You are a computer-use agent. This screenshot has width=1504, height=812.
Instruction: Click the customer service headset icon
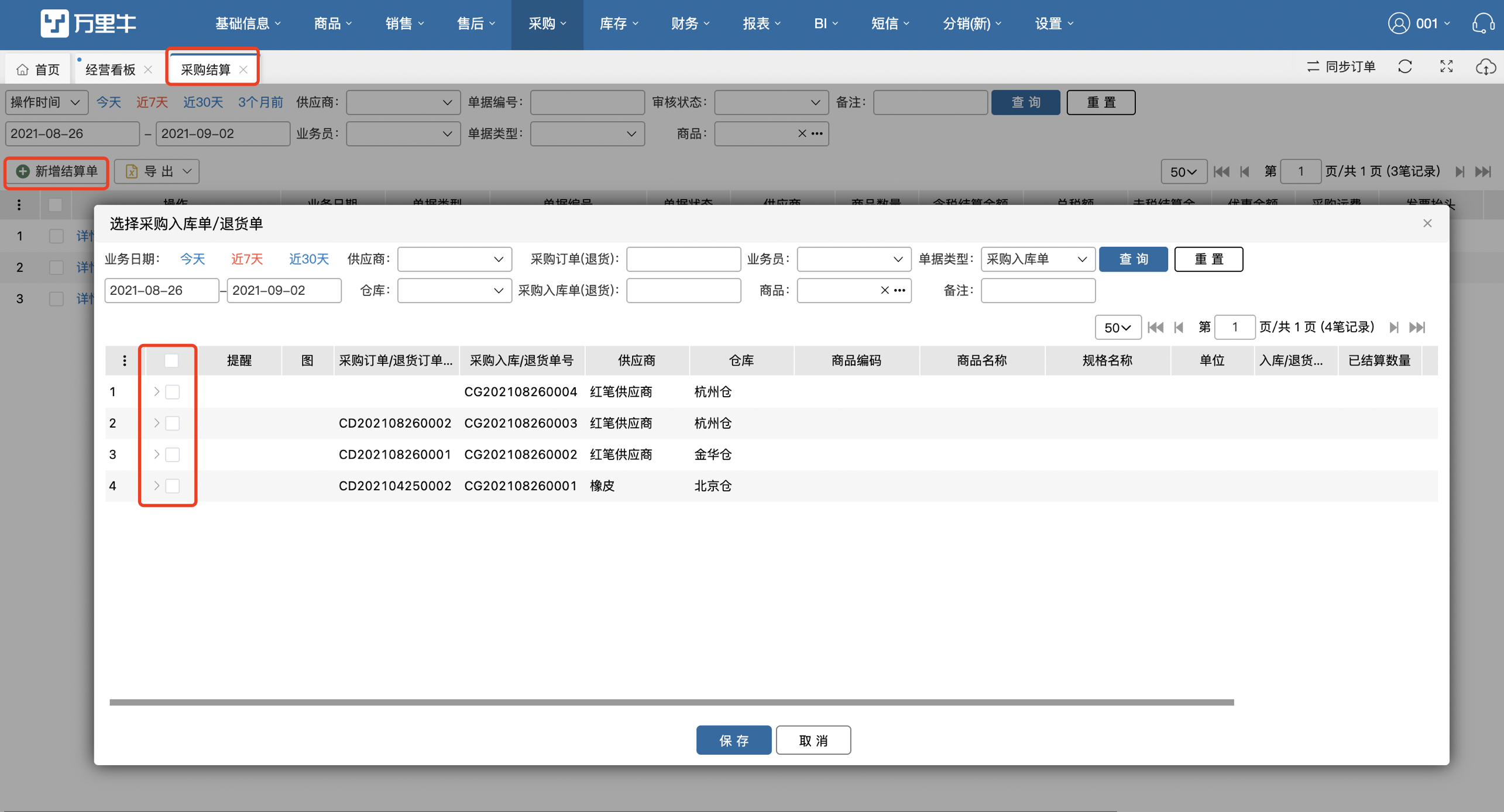point(1484,23)
